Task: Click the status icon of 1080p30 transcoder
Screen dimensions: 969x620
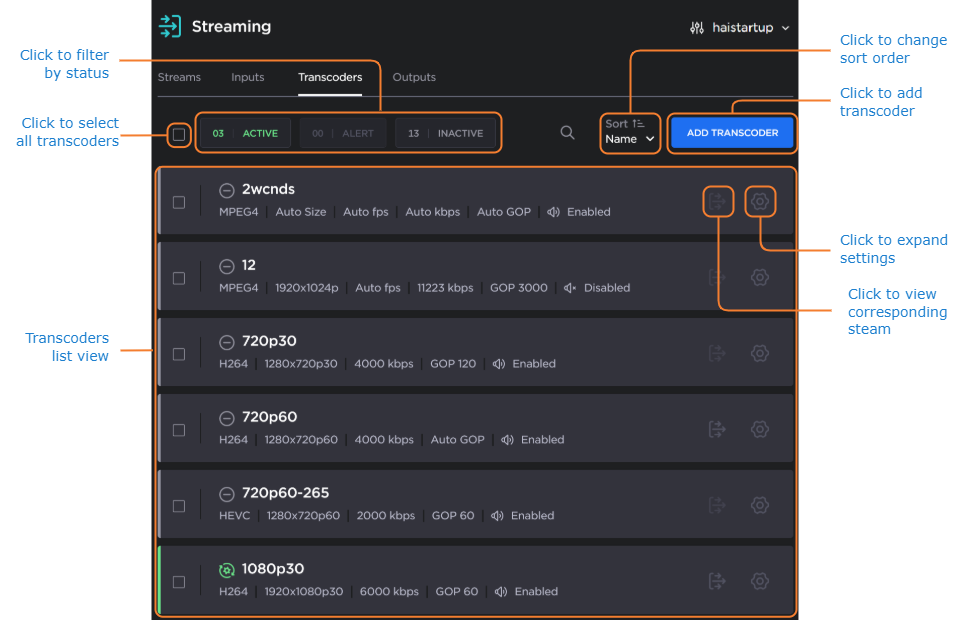Action: coord(227,570)
